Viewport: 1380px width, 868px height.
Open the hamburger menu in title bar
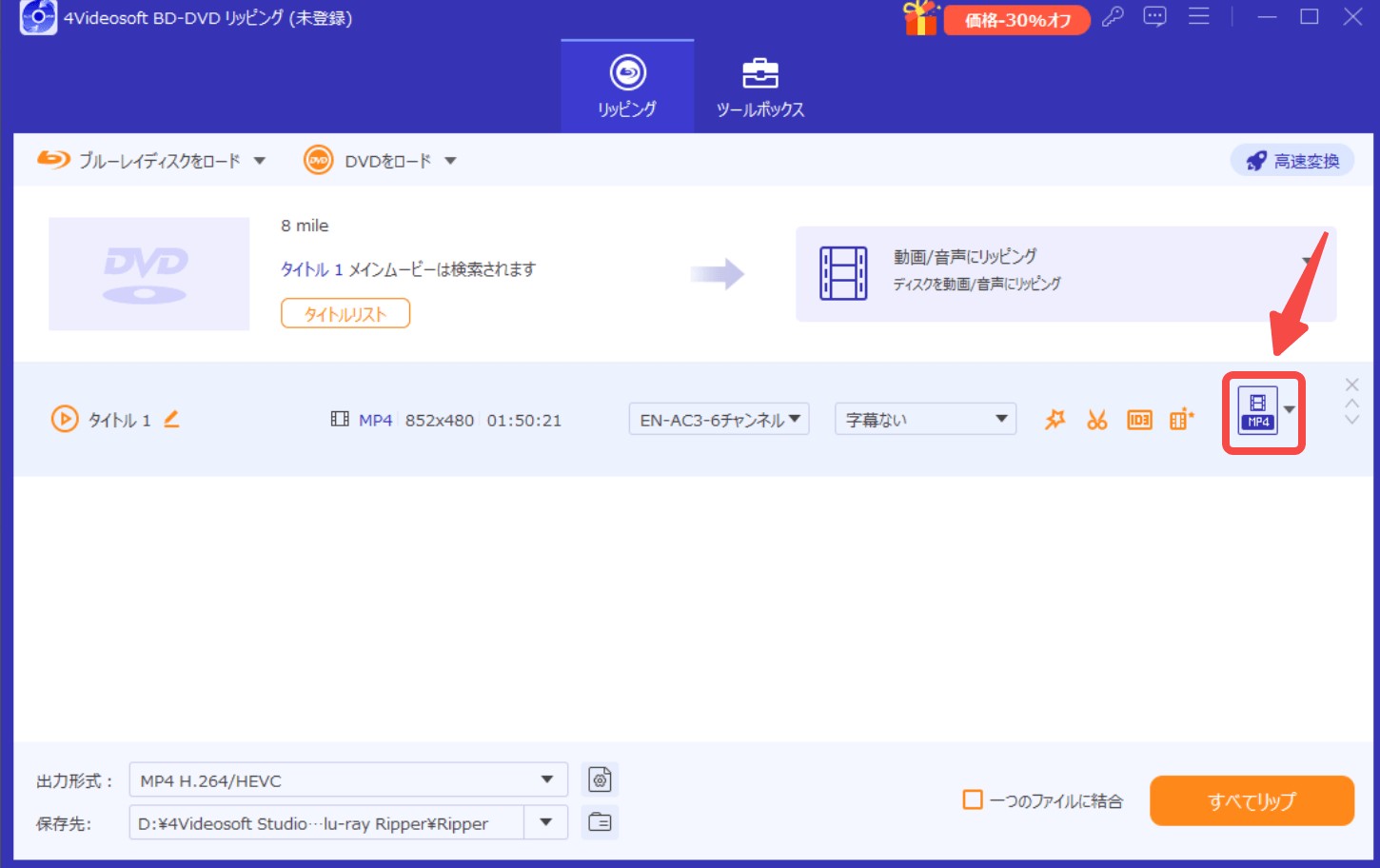pyautogui.click(x=1198, y=17)
